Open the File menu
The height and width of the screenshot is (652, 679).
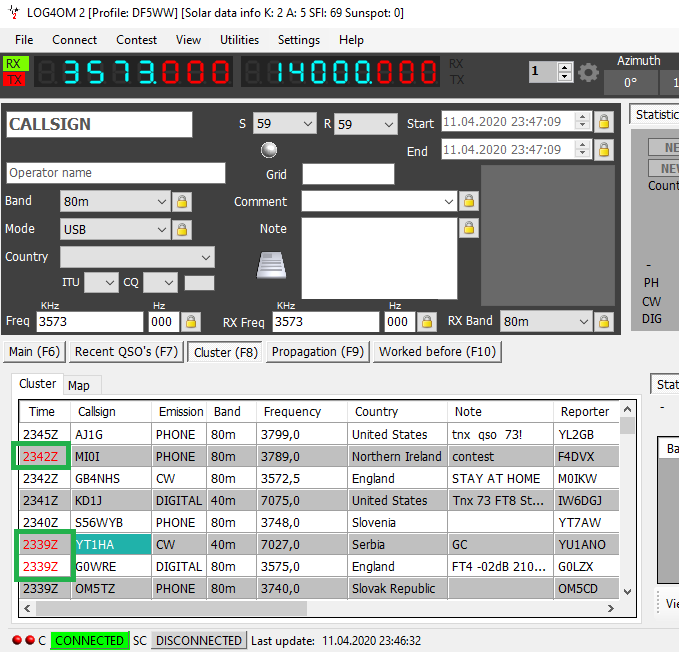(x=24, y=40)
